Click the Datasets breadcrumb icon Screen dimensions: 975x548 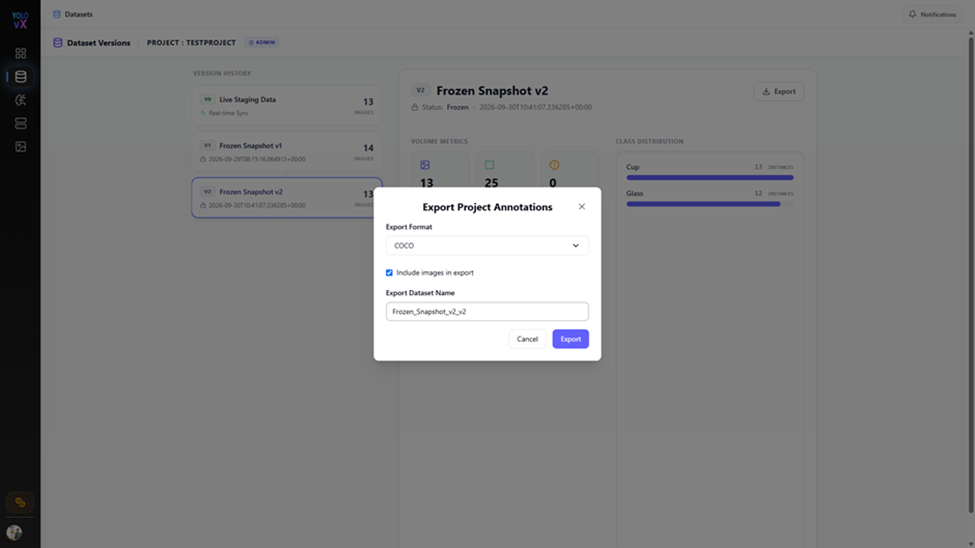pos(57,14)
